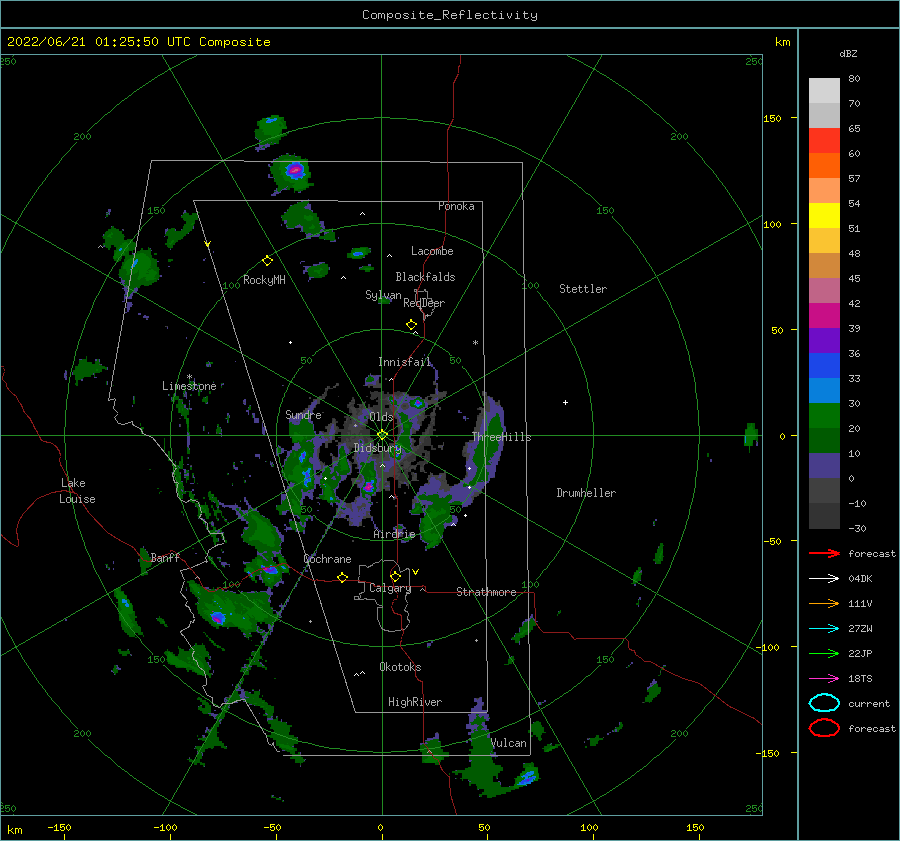Click the Composite_Reflectivity title

(450, 15)
